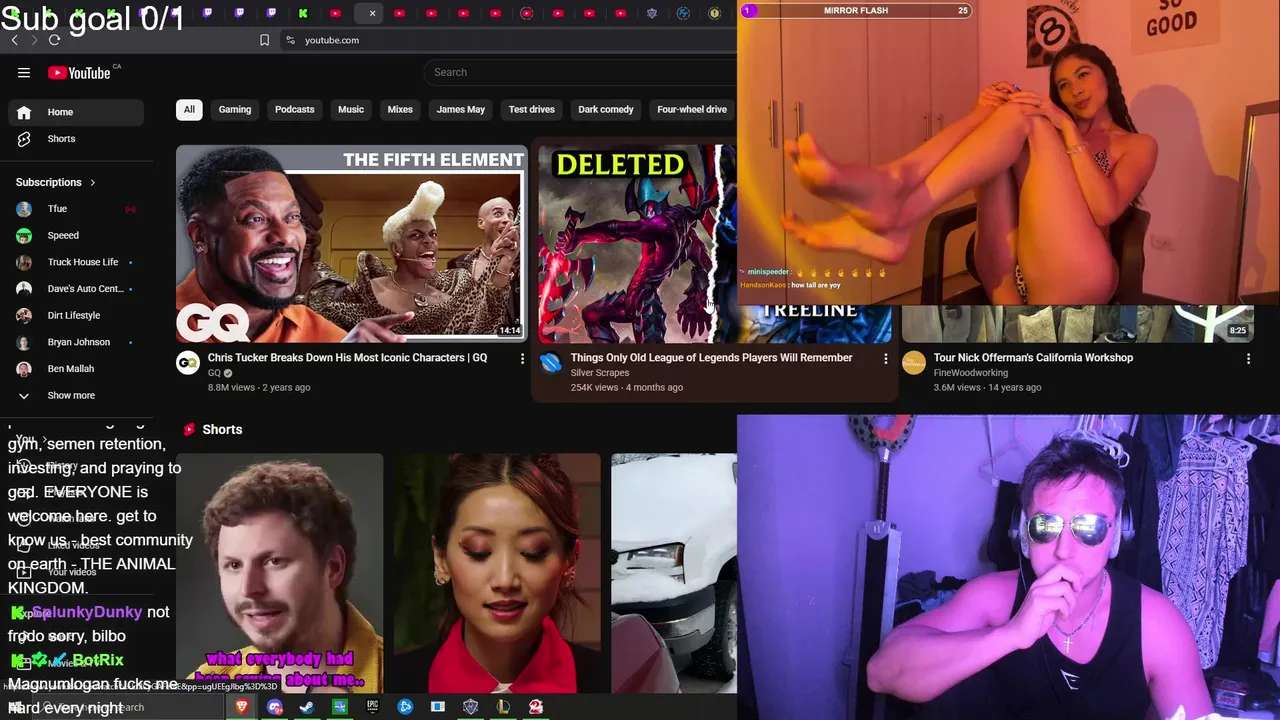
Task: Open the Chris Tucker GQ video thumbnail
Action: [351, 243]
